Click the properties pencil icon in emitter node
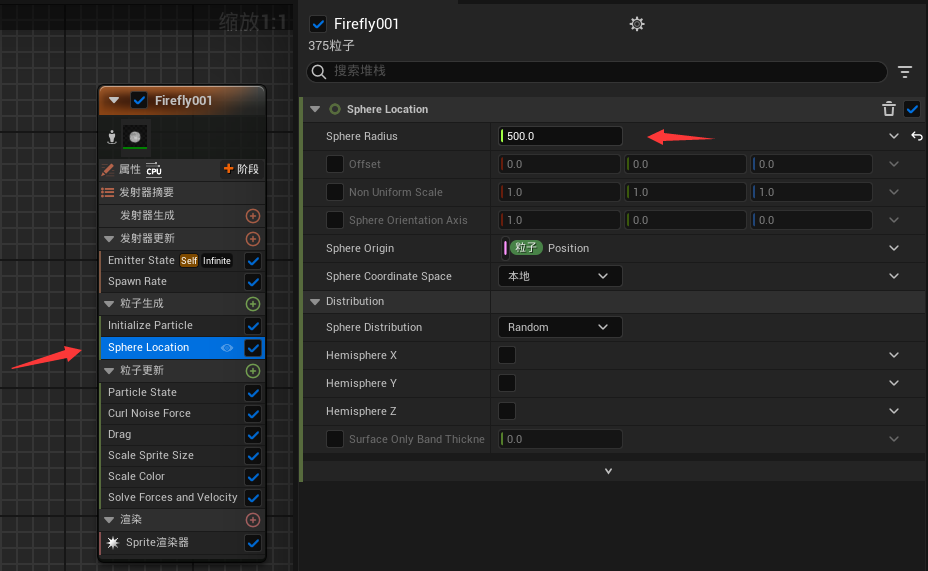The width and height of the screenshot is (928, 571). pyautogui.click(x=108, y=170)
